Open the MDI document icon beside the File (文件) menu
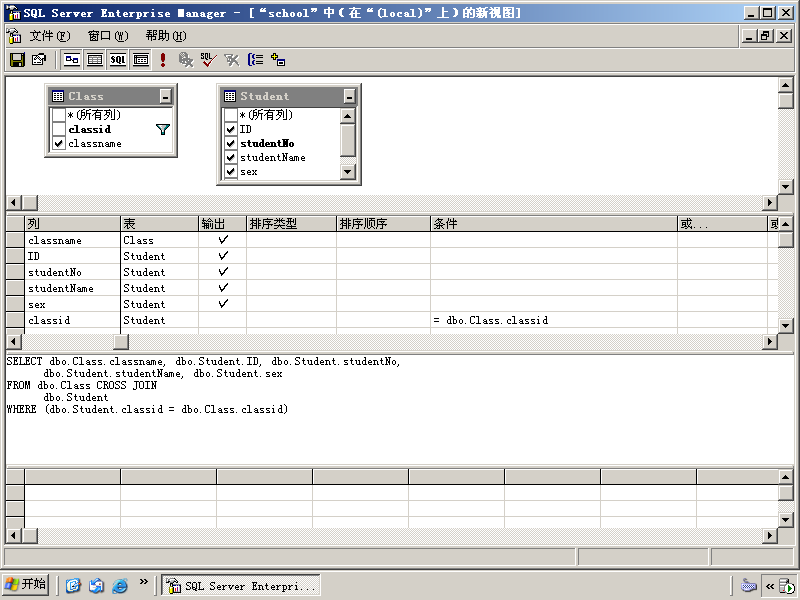800x600 pixels. [14, 36]
